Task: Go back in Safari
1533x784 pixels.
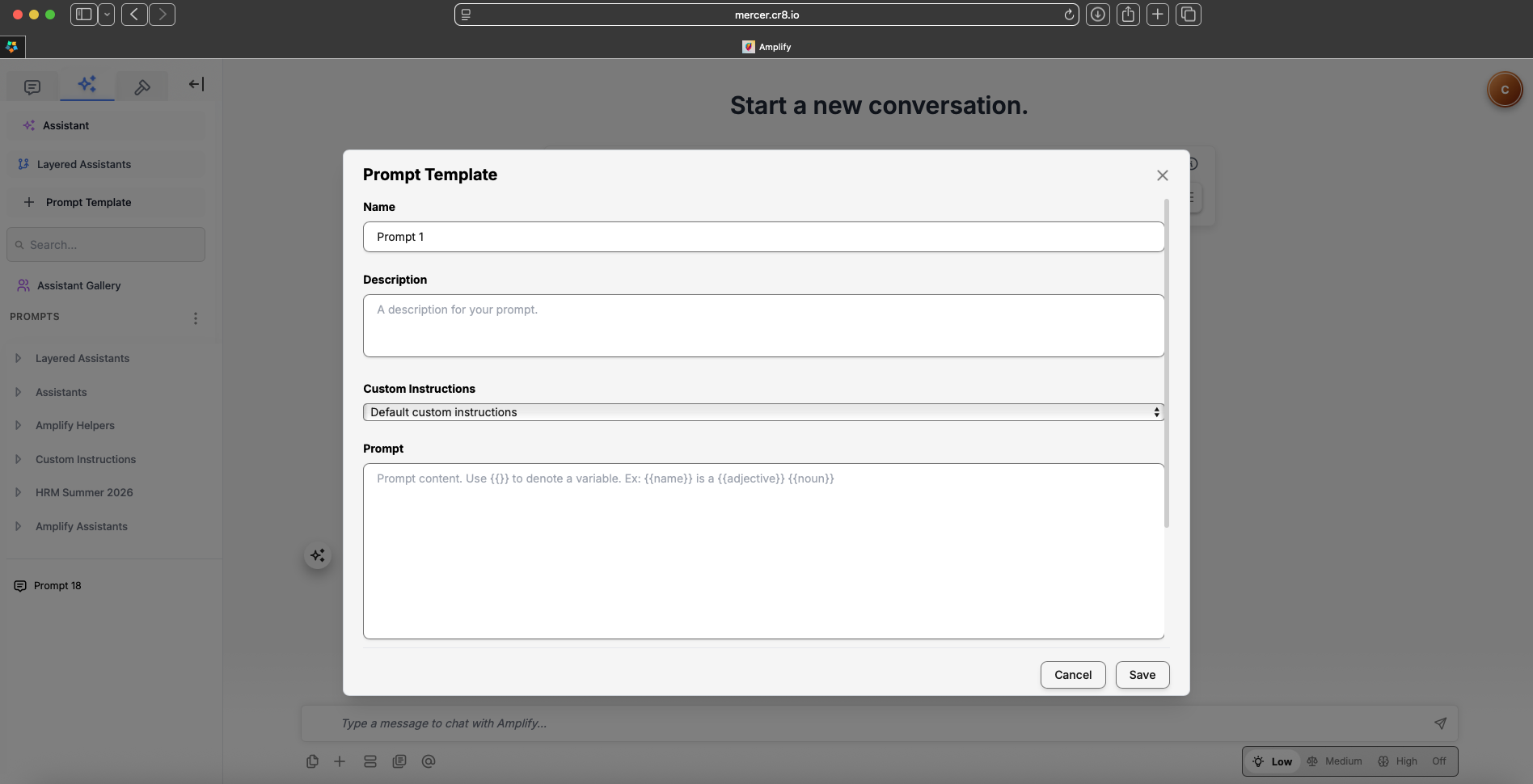Action: [134, 15]
